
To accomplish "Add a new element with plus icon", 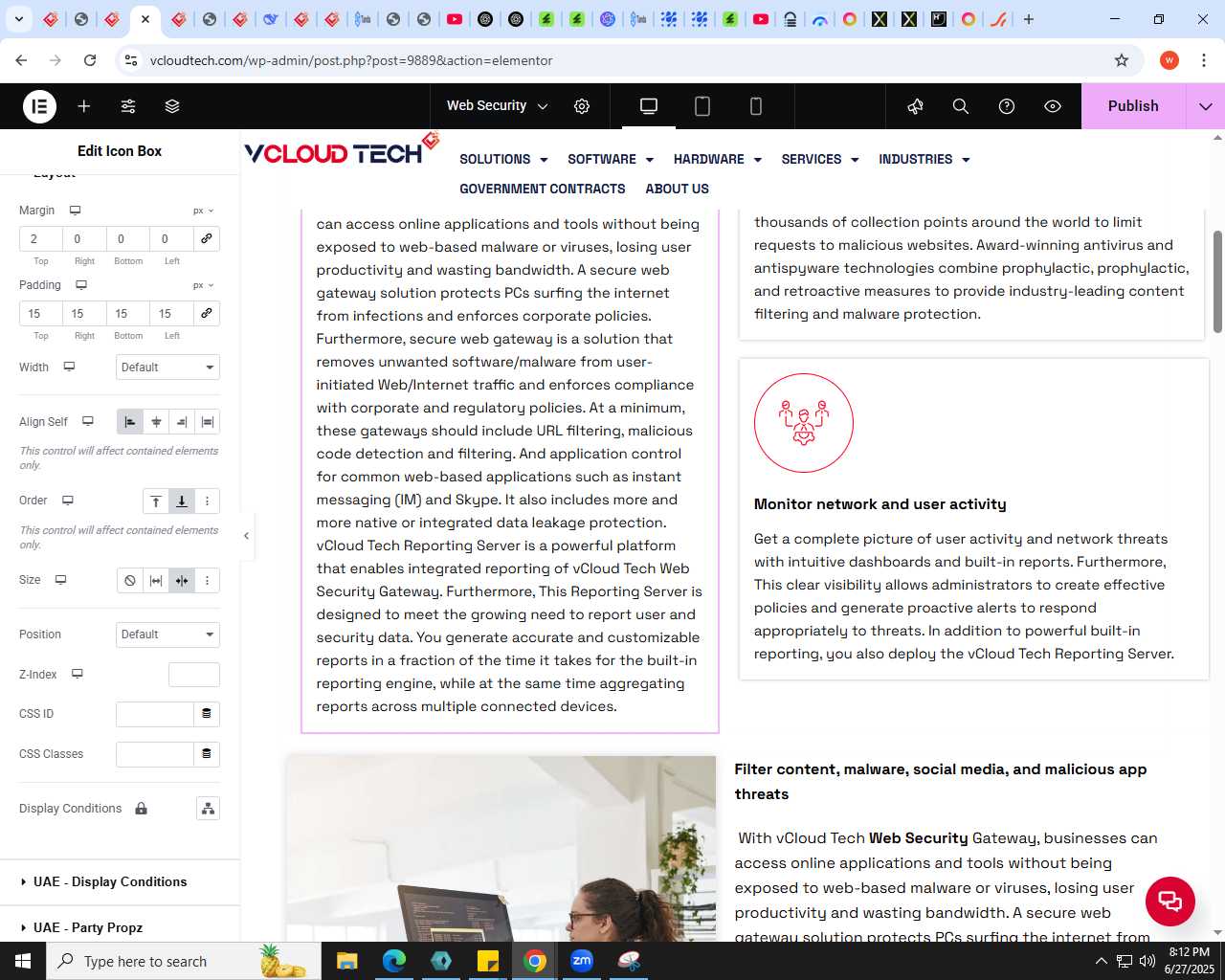I will tap(84, 106).
